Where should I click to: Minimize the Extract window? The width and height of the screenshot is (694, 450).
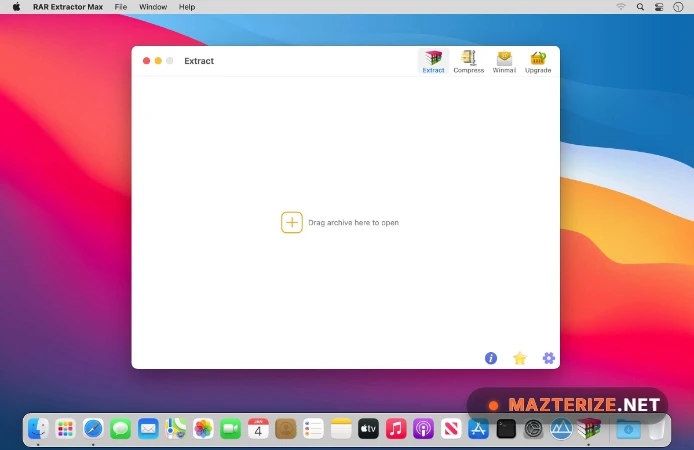158,61
